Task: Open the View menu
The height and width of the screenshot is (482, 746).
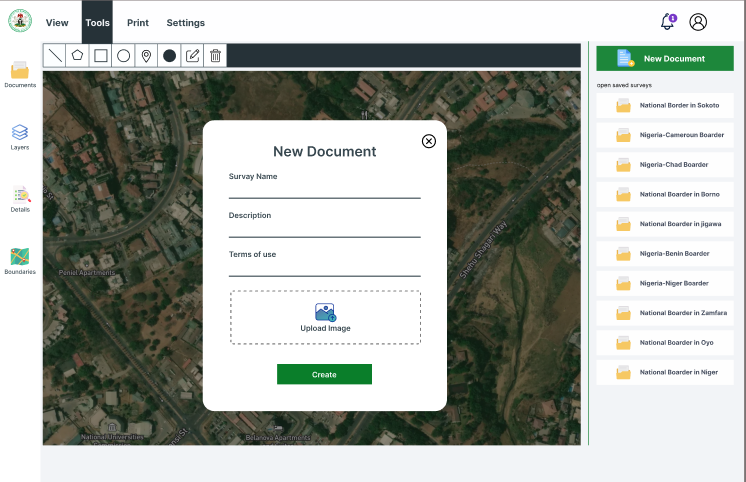Action: pos(57,23)
